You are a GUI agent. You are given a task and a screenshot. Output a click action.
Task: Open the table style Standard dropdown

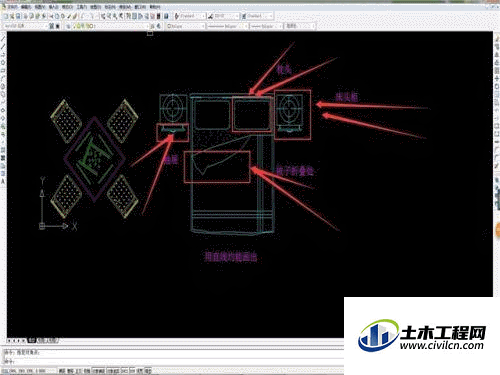(x=259, y=16)
